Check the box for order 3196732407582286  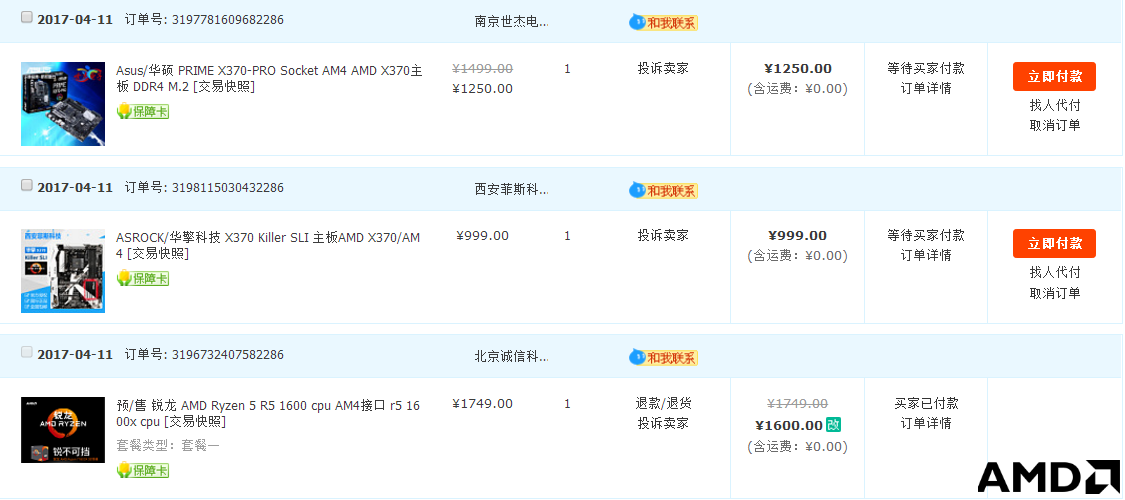tap(27, 352)
